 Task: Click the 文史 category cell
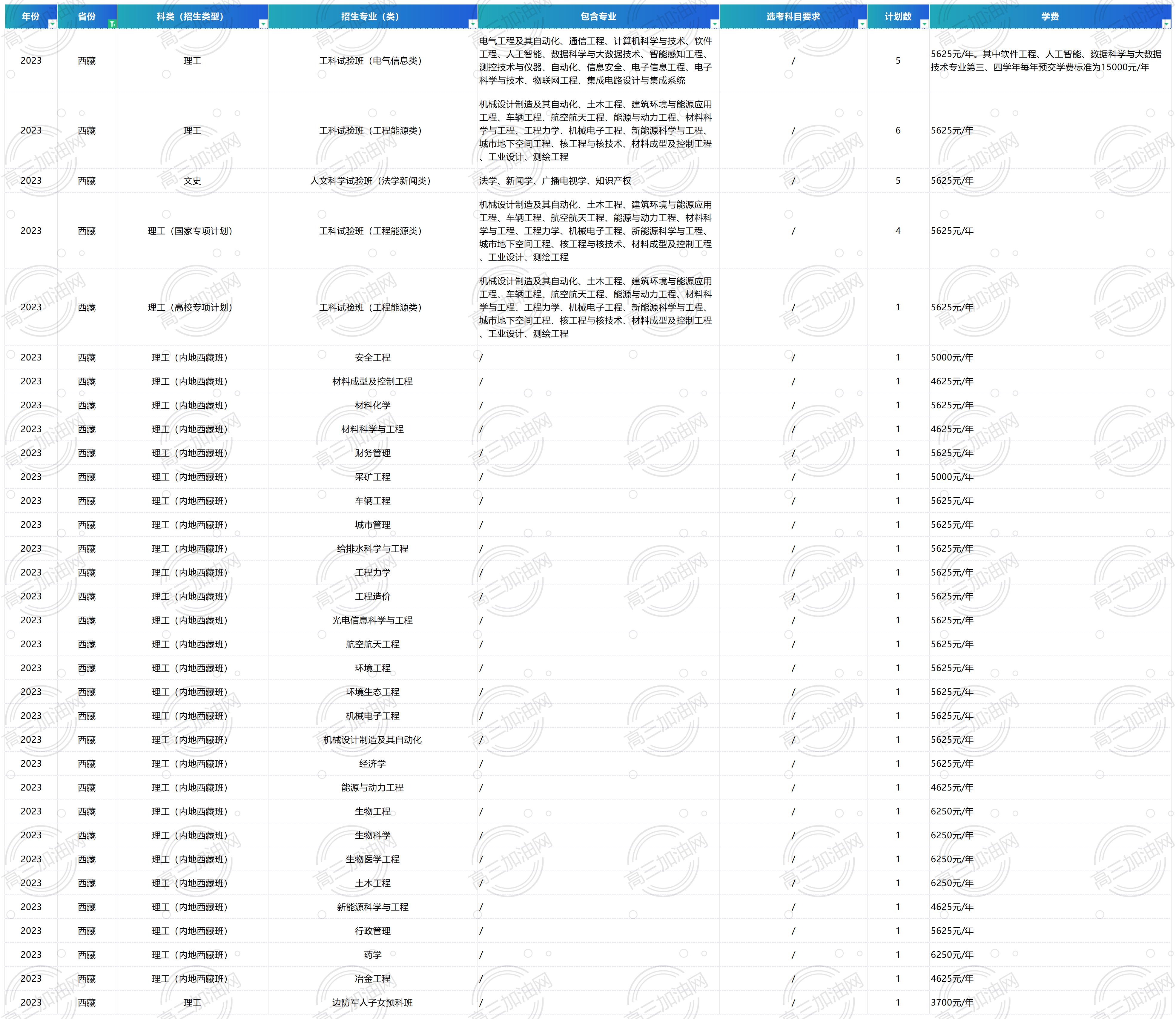click(x=192, y=181)
